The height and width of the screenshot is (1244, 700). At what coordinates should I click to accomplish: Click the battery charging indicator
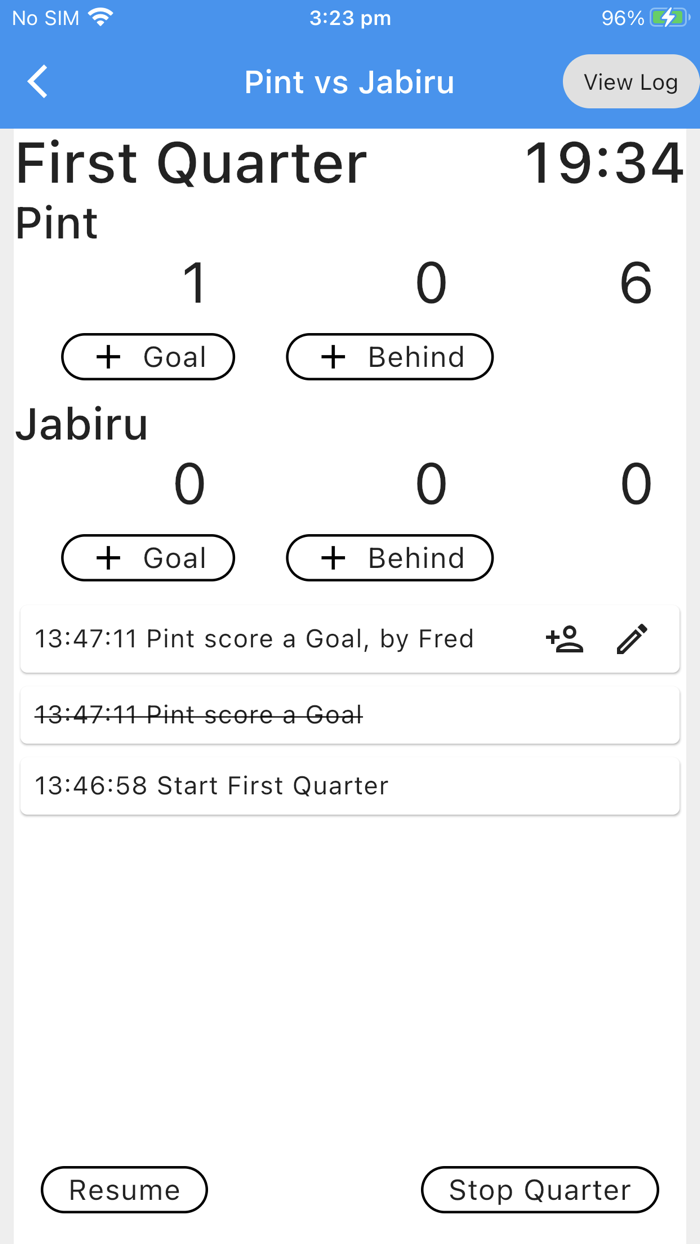pos(668,16)
